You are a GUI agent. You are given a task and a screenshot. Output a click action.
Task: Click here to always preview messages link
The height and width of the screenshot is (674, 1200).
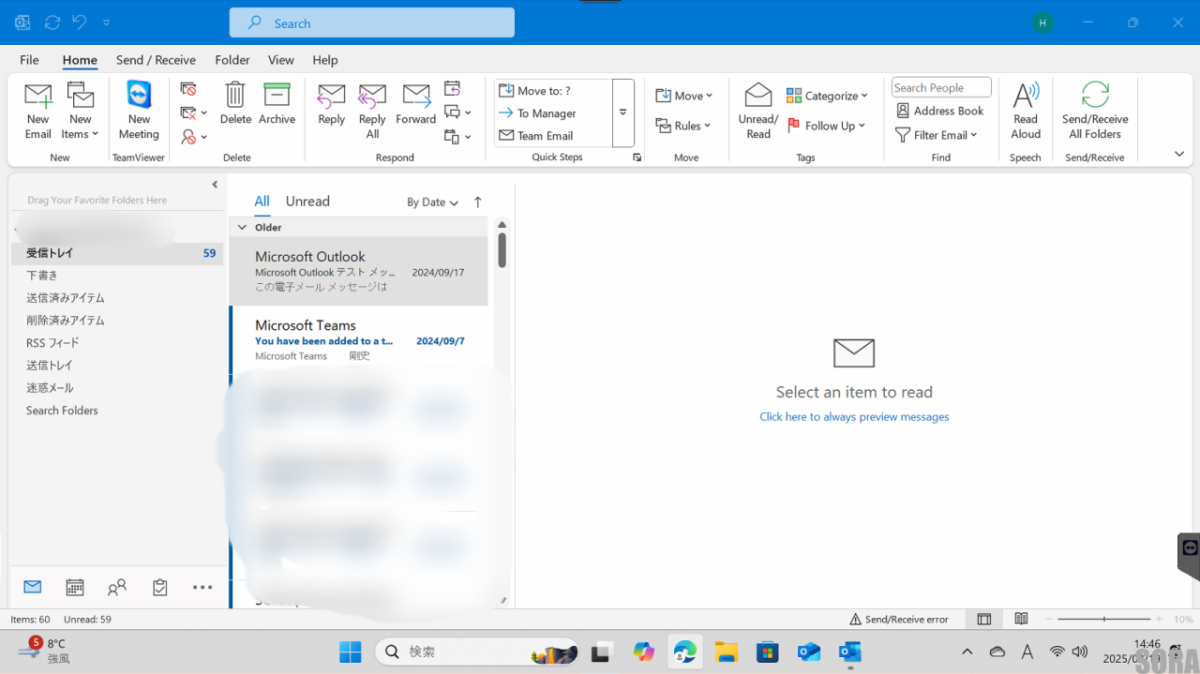click(x=854, y=417)
